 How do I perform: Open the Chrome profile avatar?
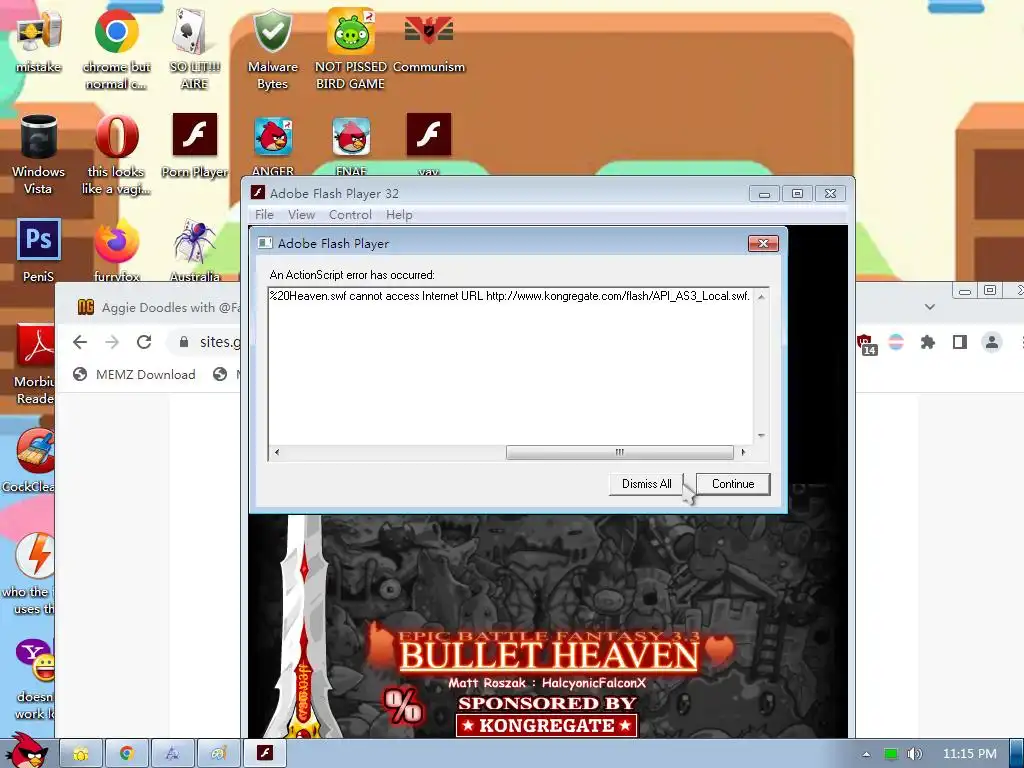click(x=991, y=342)
